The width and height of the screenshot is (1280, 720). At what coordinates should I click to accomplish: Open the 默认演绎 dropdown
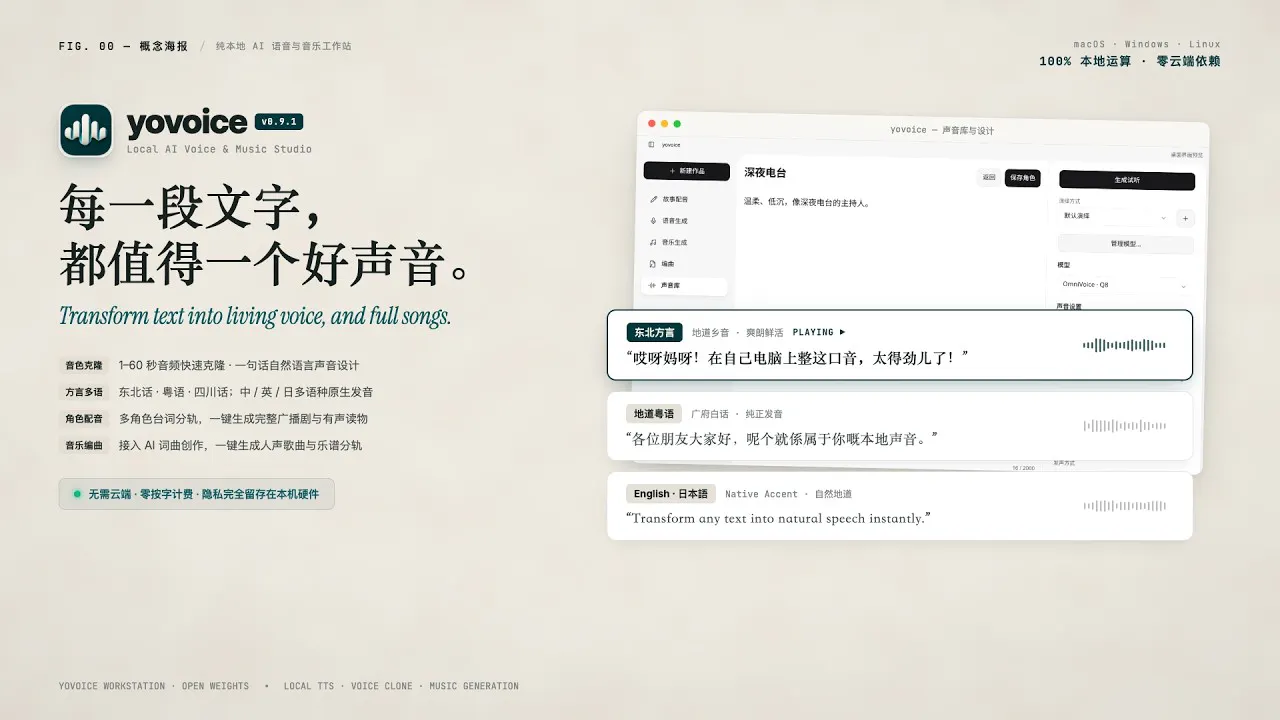(x=1115, y=217)
